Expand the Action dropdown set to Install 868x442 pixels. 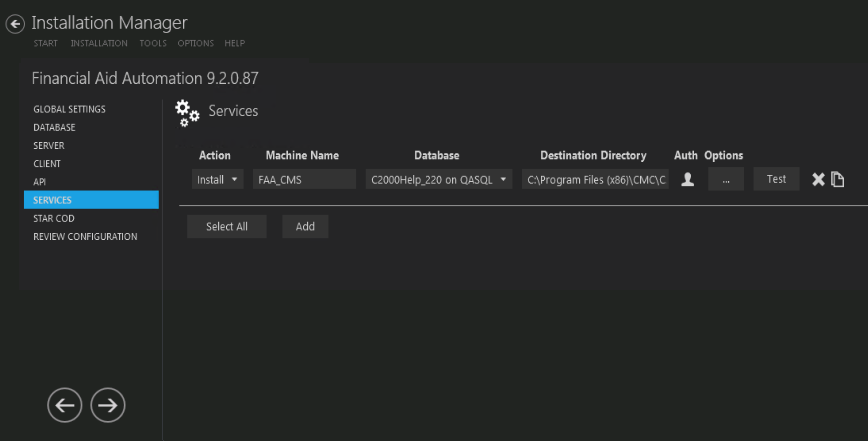click(218, 179)
